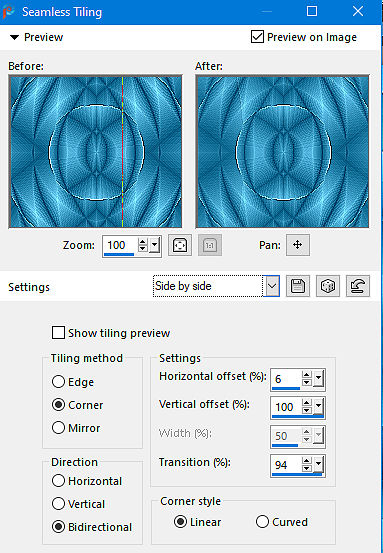Click the Reset to default arrow icon

[x=358, y=286]
